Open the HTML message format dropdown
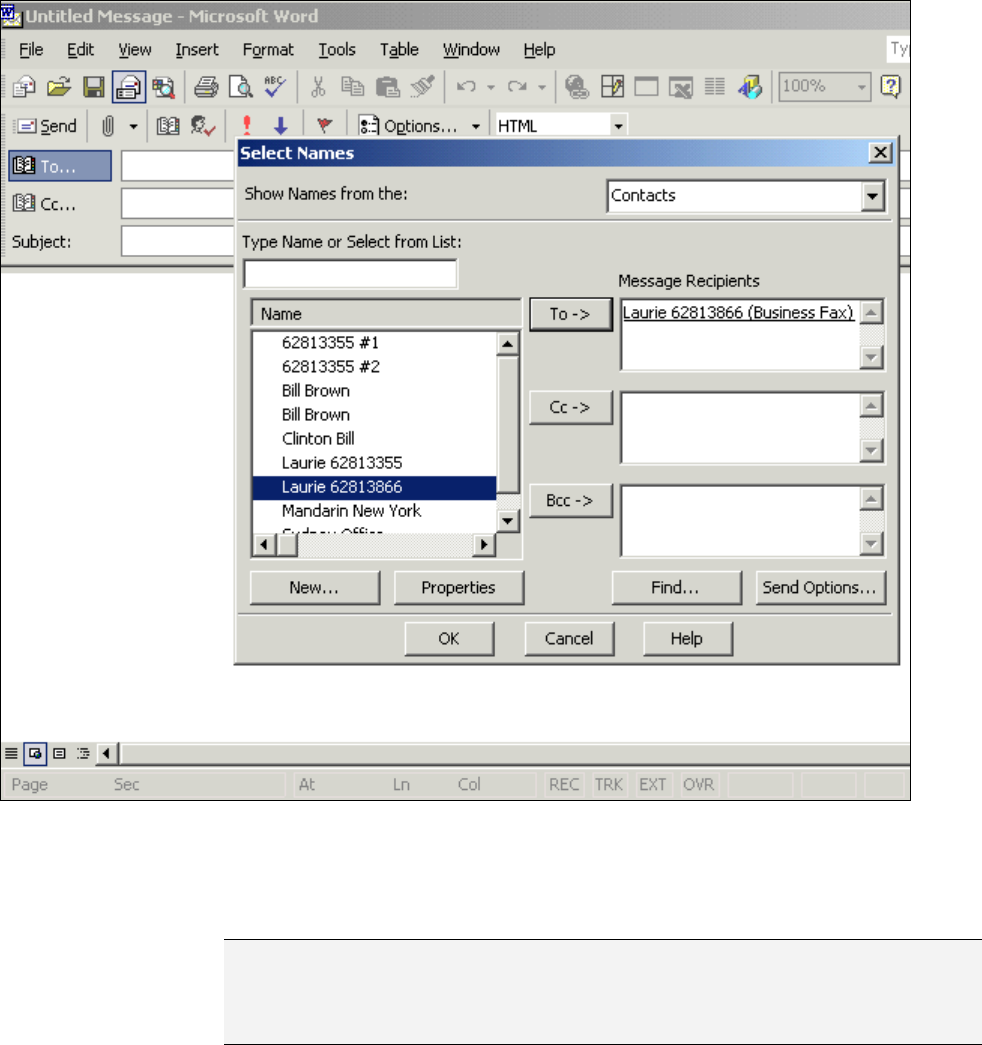 [619, 126]
